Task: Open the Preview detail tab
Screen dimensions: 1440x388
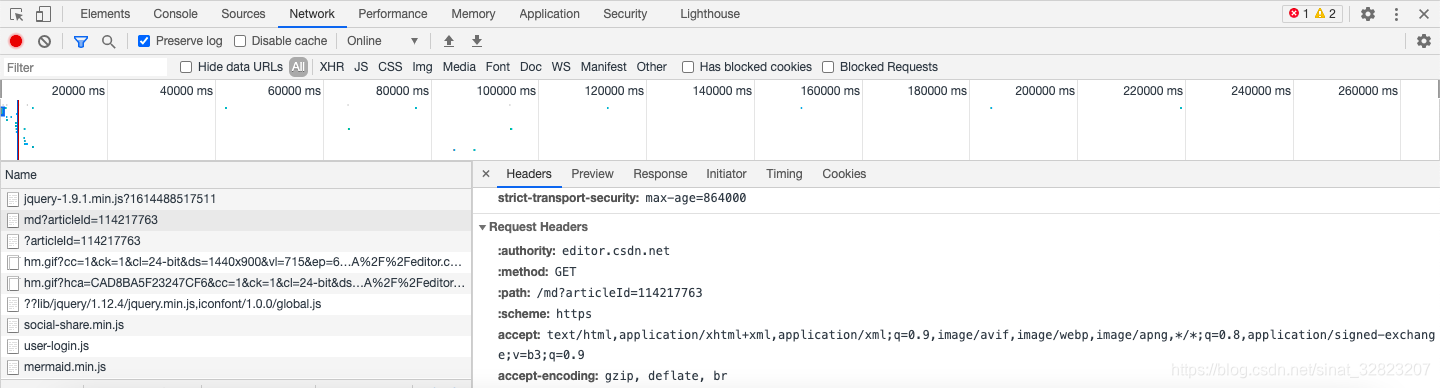Action: [x=593, y=174]
